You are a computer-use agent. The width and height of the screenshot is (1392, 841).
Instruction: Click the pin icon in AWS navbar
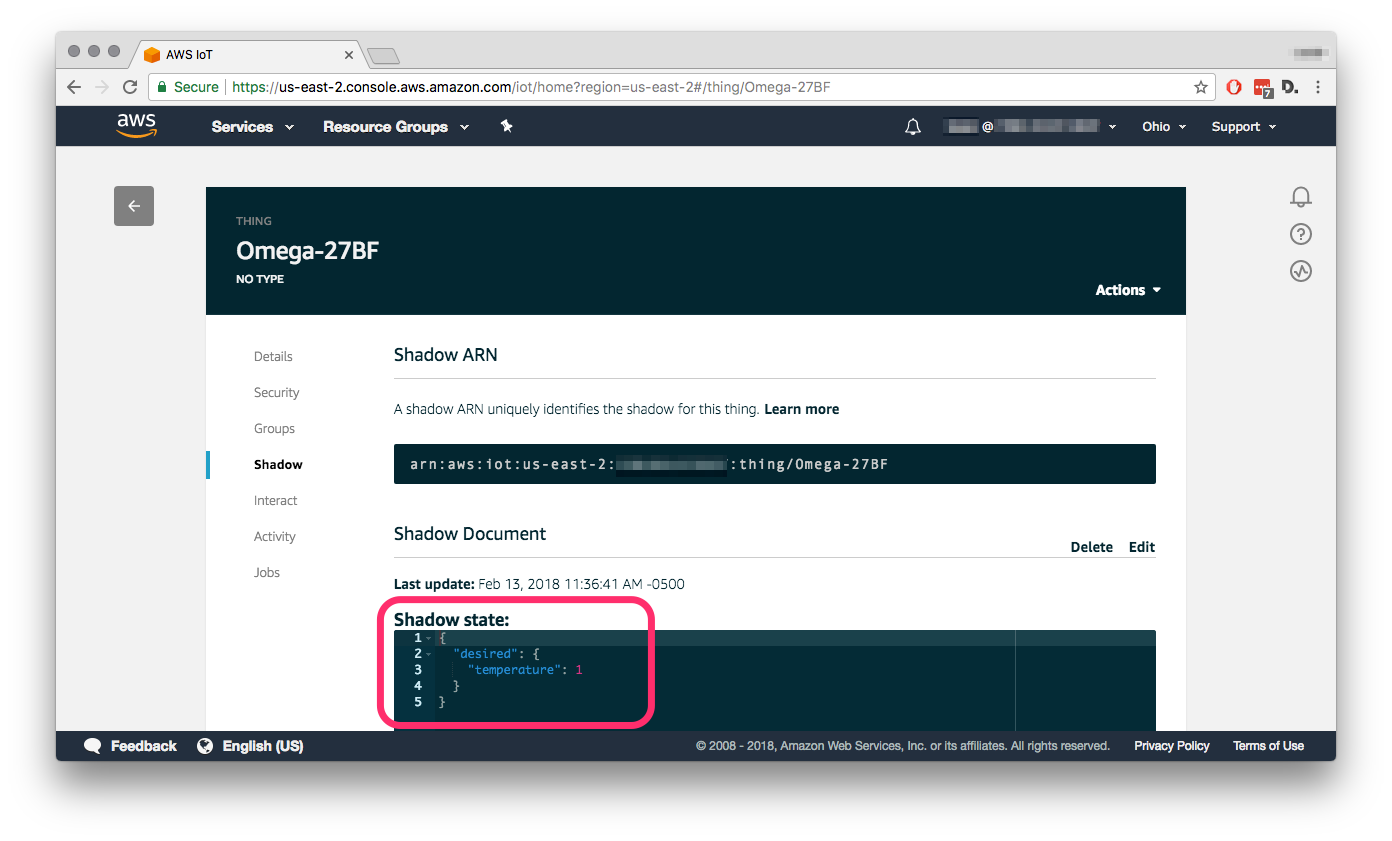tap(506, 126)
